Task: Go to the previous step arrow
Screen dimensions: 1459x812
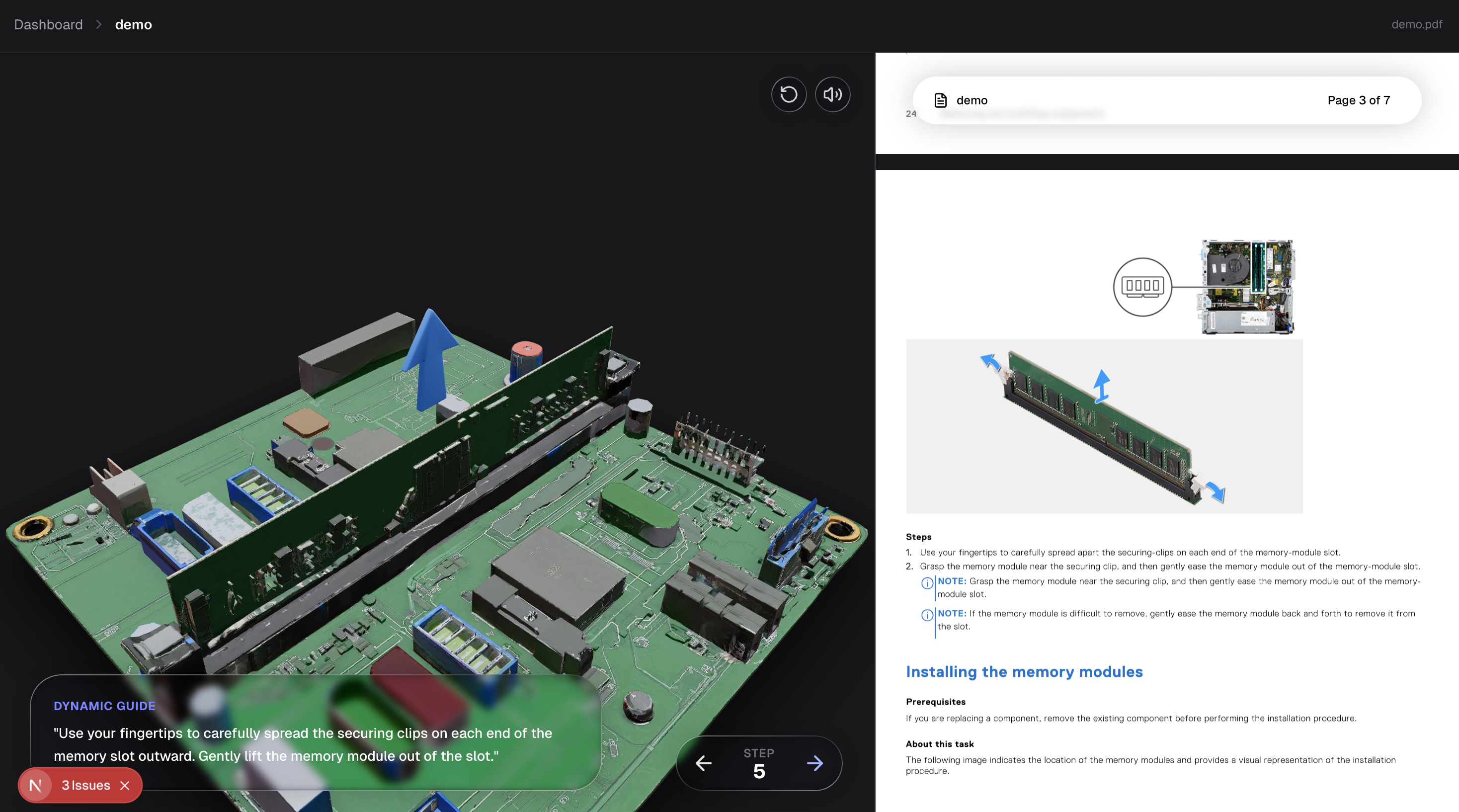Action: click(x=704, y=763)
